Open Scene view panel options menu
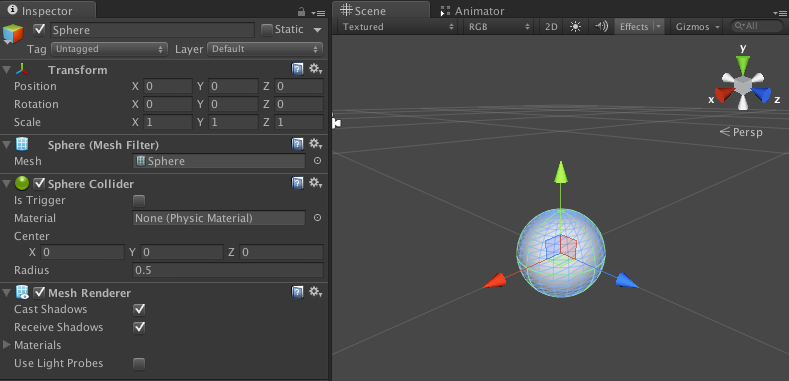The height and width of the screenshot is (381, 789). (781, 13)
